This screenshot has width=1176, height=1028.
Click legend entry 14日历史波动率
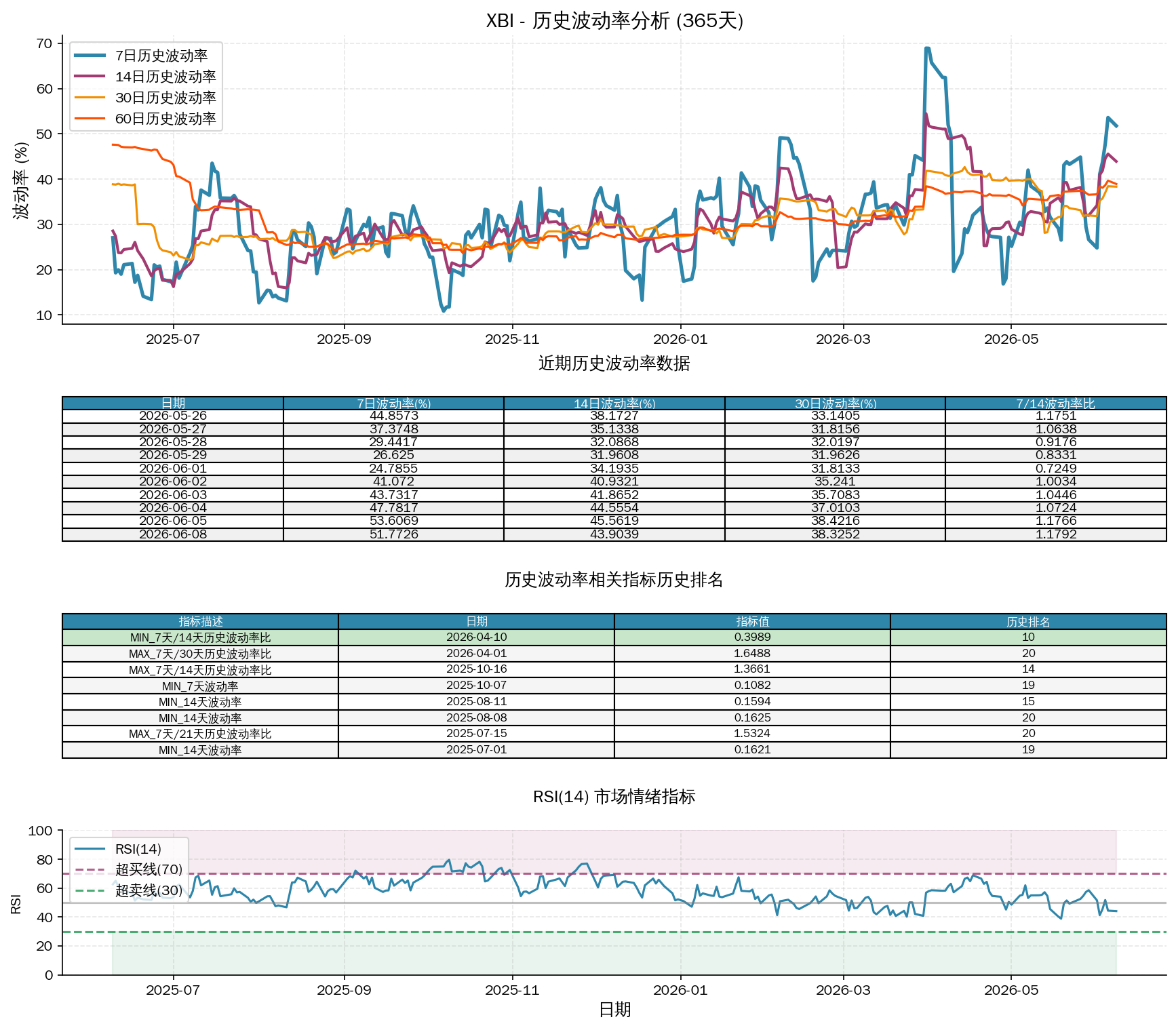coord(144,77)
